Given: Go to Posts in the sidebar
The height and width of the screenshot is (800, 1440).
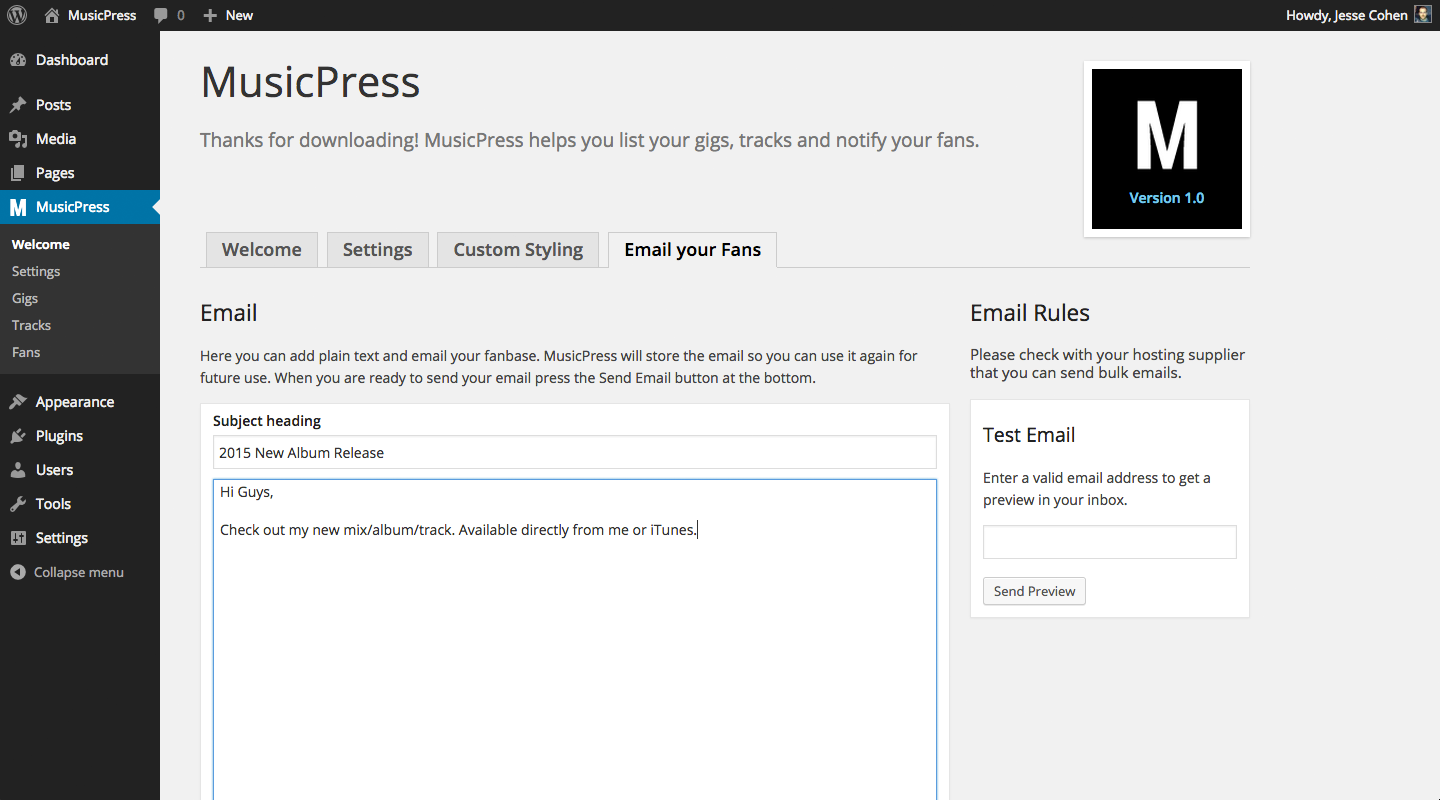Looking at the screenshot, I should [x=80, y=105].
